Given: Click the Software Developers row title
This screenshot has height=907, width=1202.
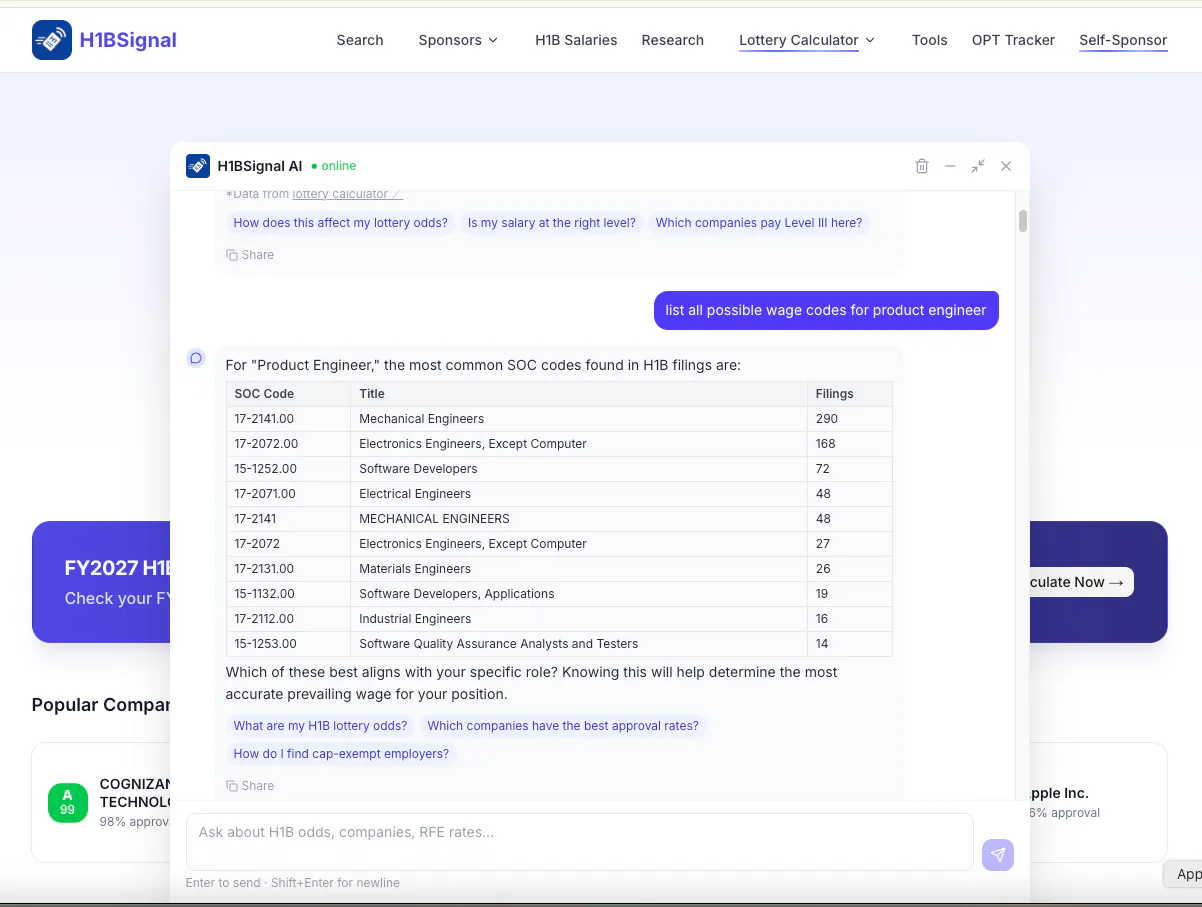Looking at the screenshot, I should point(579,469).
